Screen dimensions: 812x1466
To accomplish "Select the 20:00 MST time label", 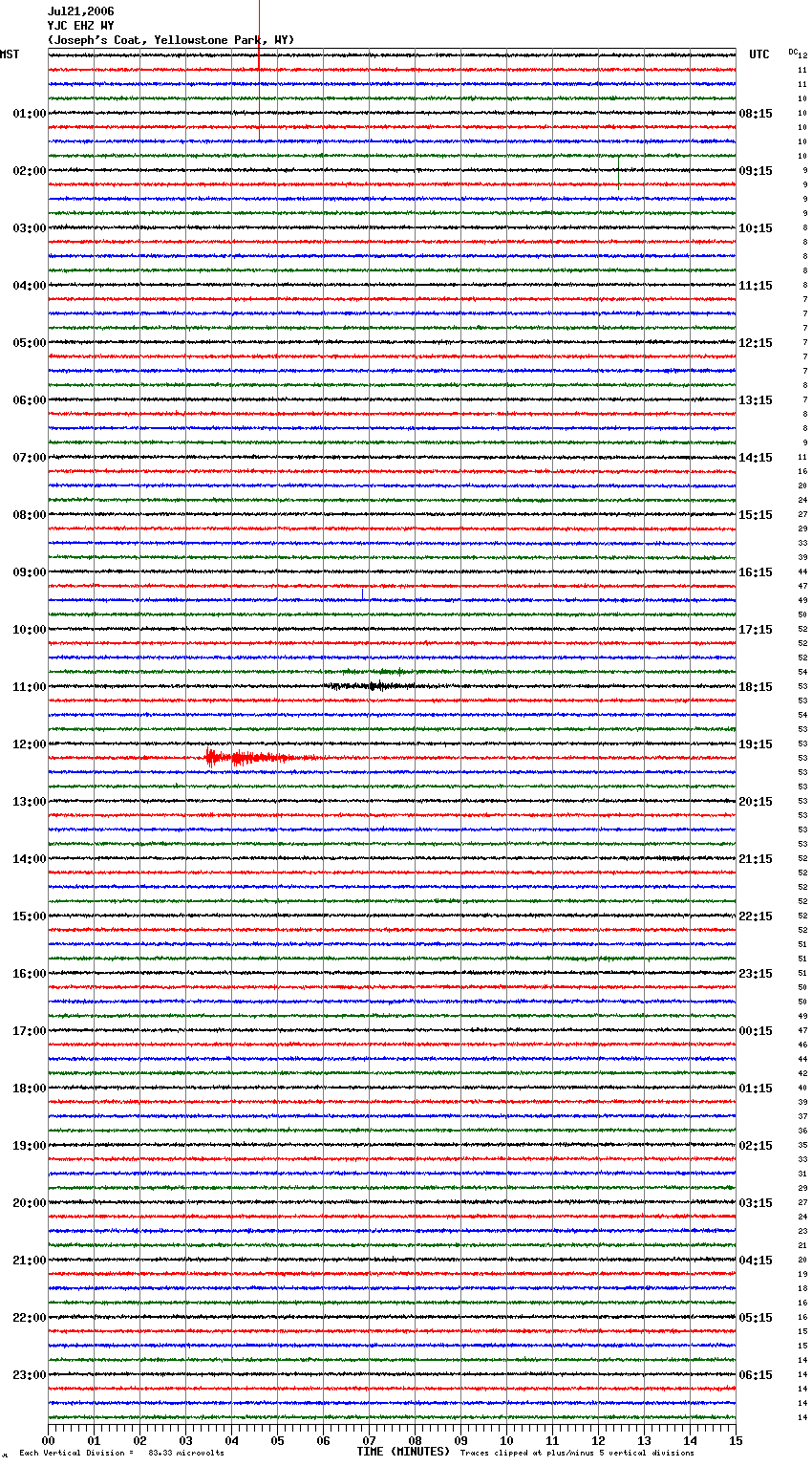I will (x=30, y=1203).
